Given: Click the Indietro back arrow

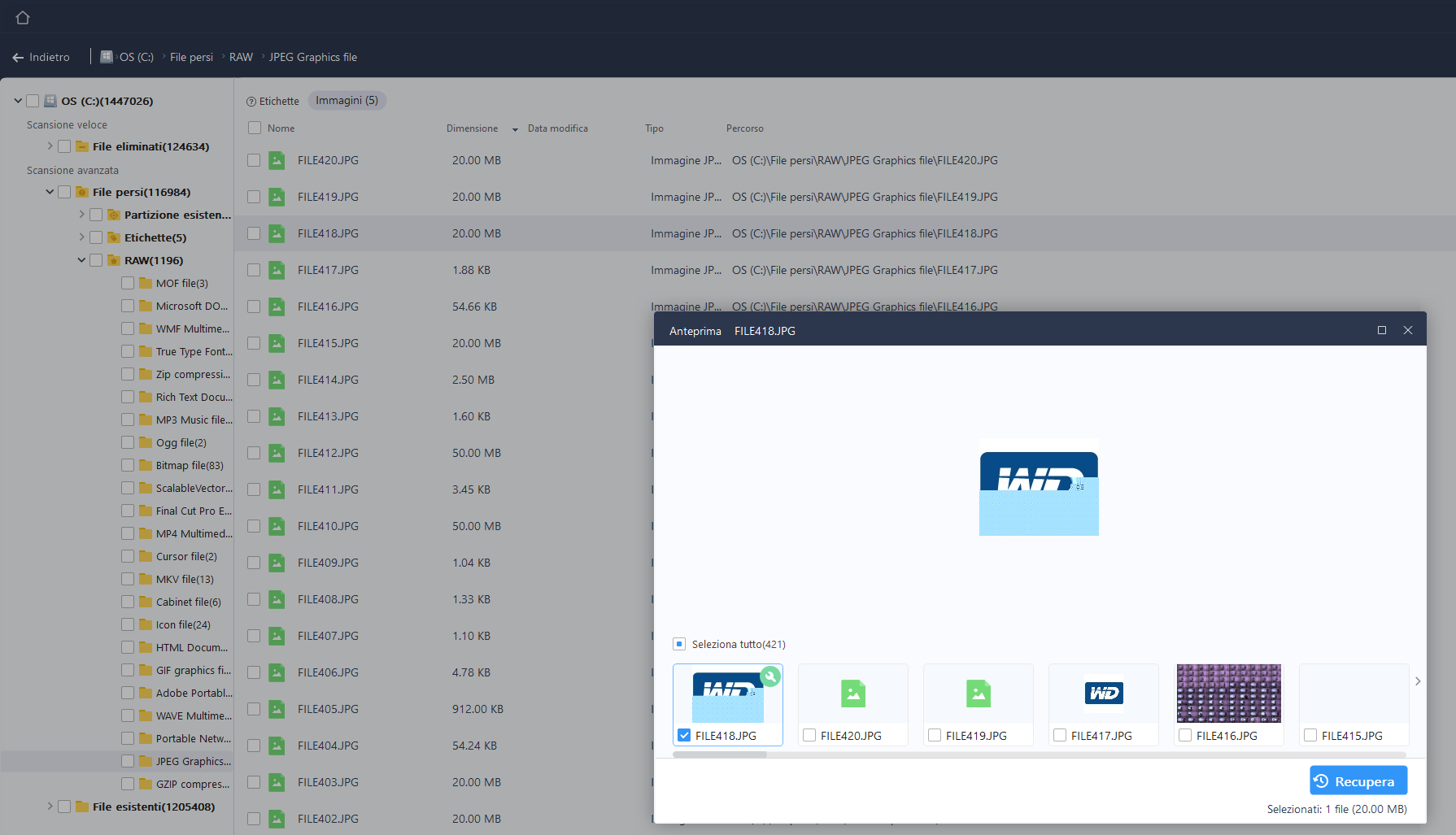Looking at the screenshot, I should (x=18, y=58).
